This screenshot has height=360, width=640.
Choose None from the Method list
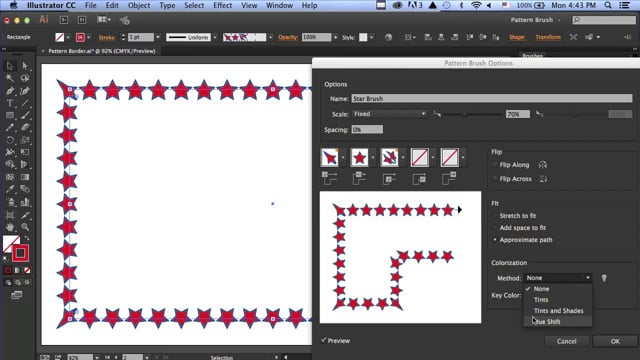pyautogui.click(x=541, y=289)
